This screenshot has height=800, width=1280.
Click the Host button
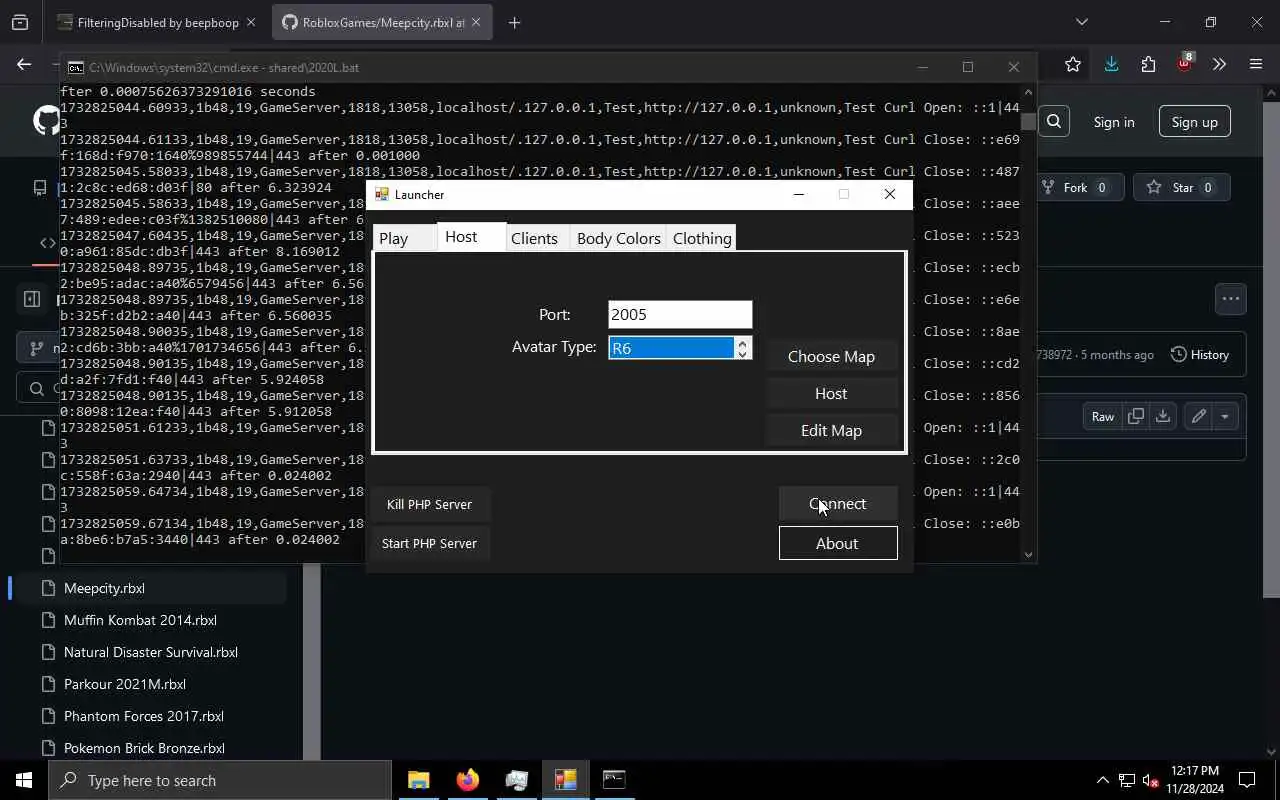point(831,394)
